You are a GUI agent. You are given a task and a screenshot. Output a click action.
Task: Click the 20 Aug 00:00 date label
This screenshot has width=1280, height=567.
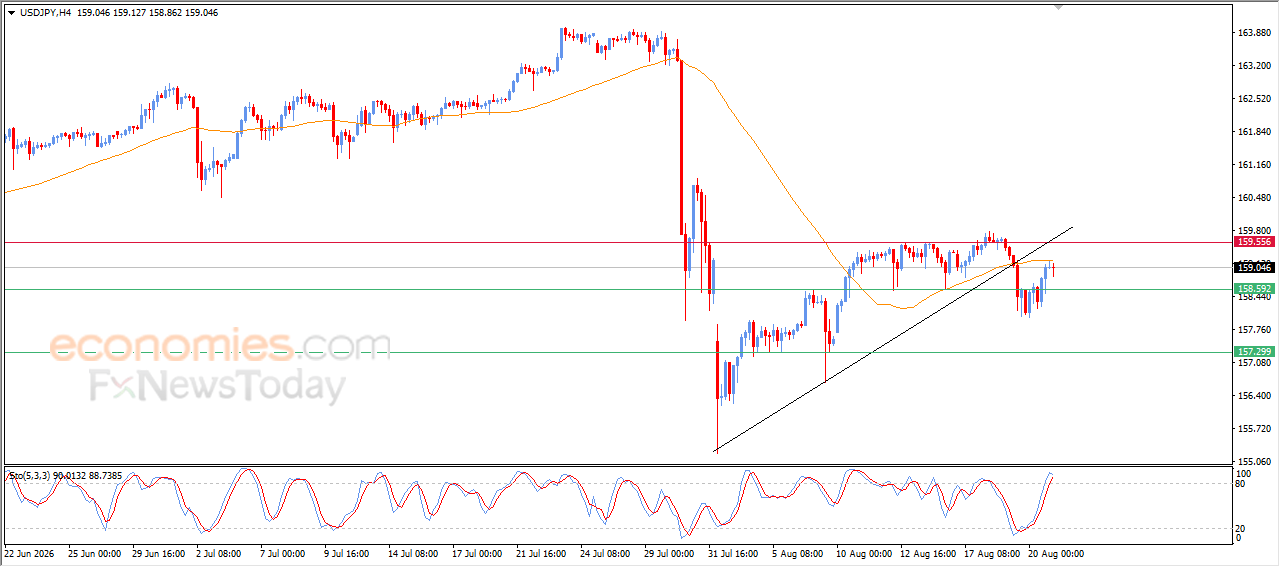[x=1056, y=553]
